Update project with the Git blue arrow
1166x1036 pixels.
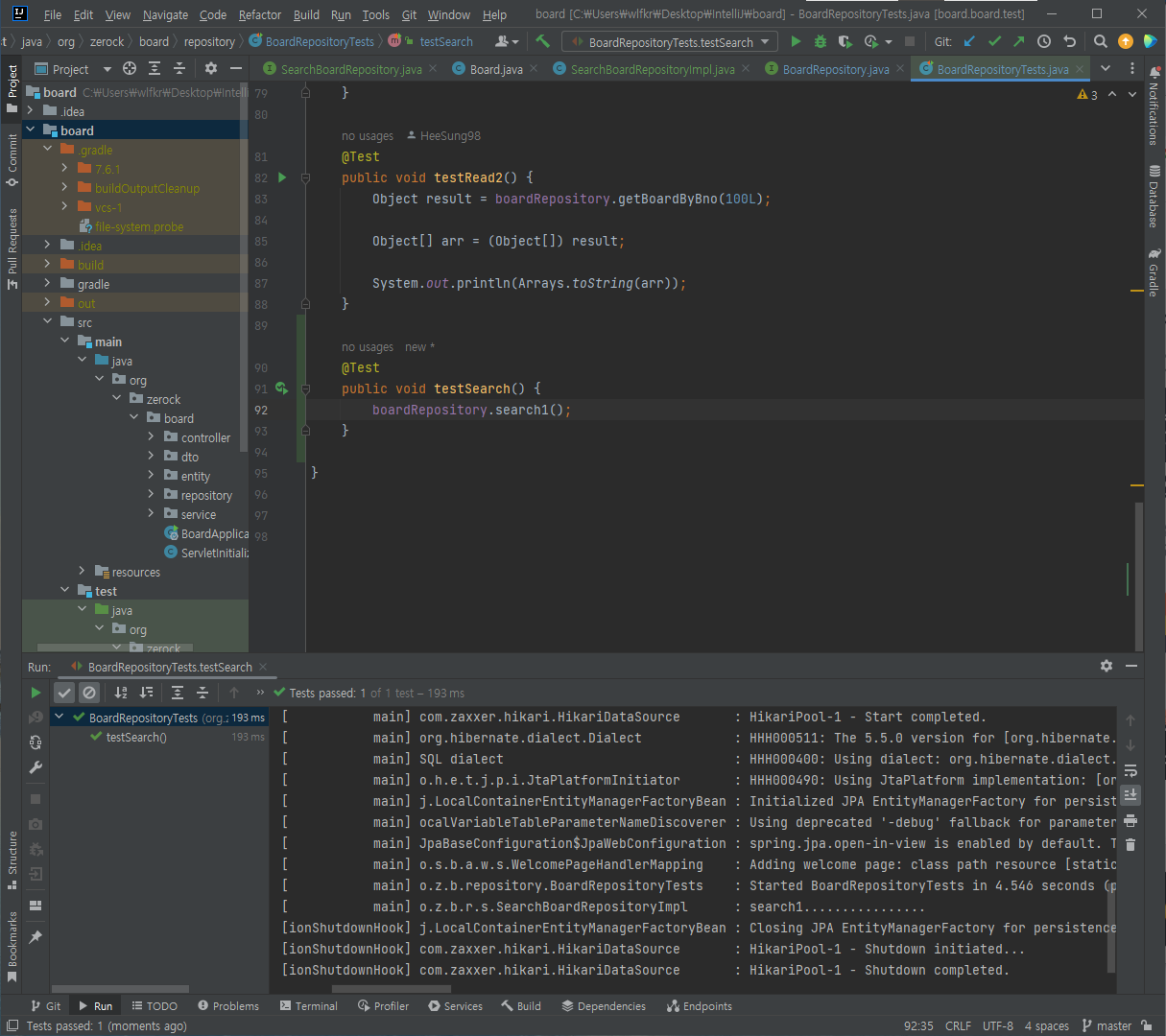(x=969, y=41)
